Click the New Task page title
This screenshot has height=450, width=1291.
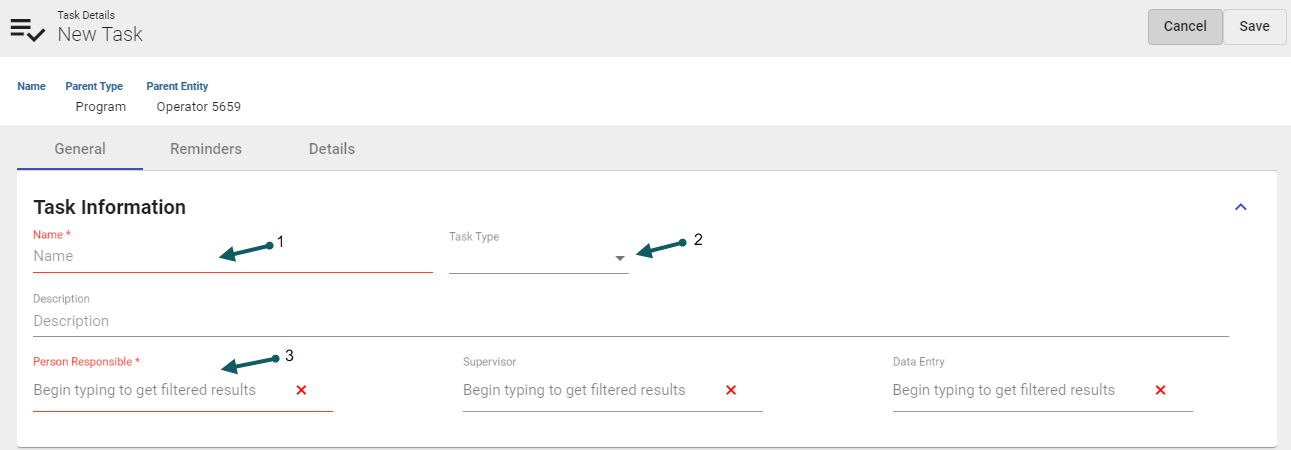tap(100, 34)
